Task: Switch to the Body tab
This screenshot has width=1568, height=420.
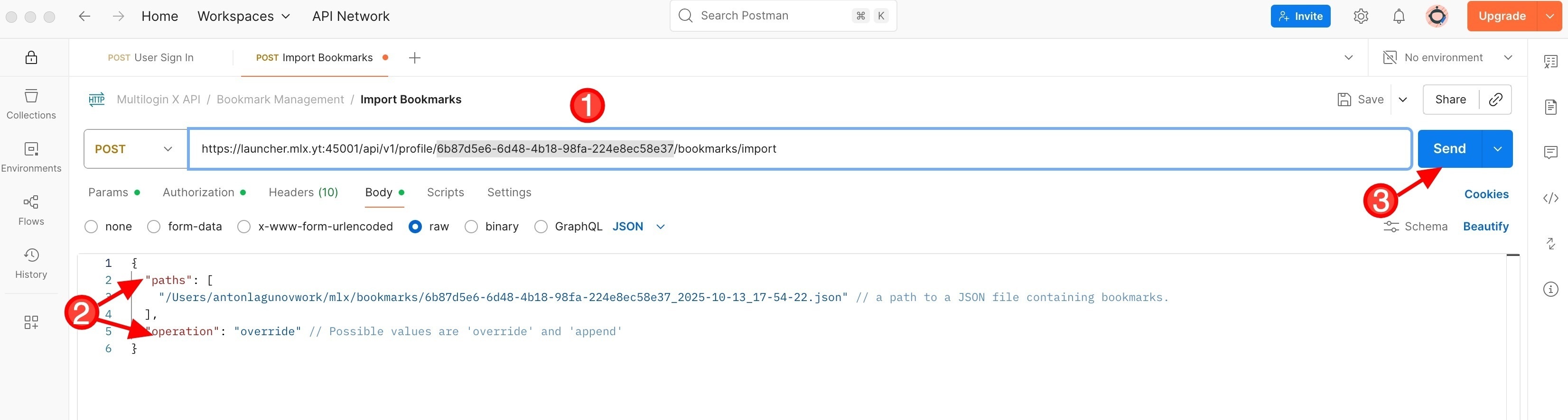Action: [x=384, y=192]
